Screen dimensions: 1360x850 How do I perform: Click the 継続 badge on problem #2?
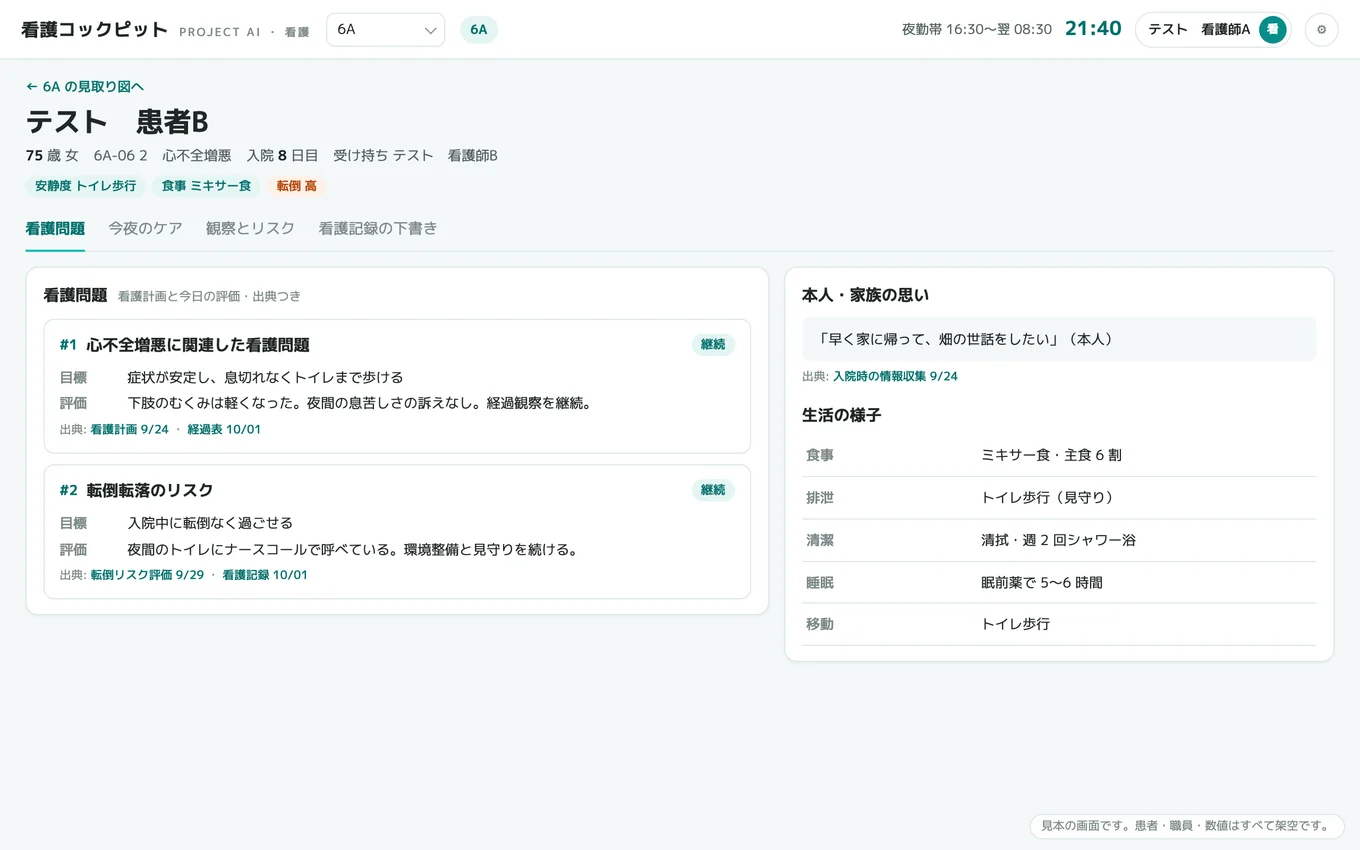click(x=713, y=491)
